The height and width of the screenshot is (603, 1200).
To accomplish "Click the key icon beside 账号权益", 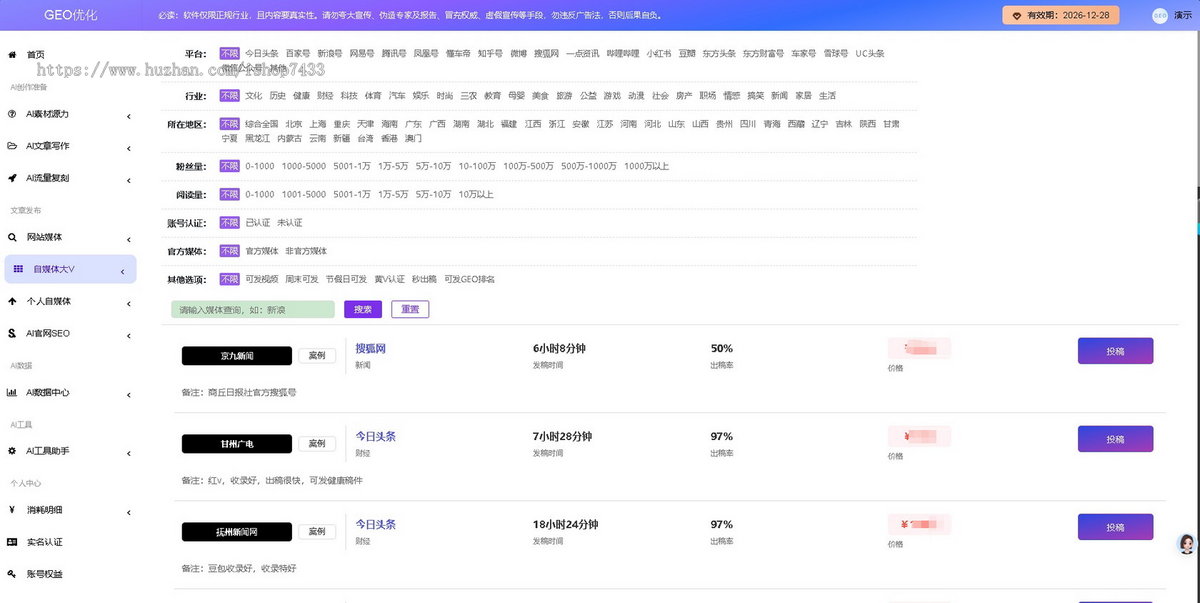I will coord(12,574).
